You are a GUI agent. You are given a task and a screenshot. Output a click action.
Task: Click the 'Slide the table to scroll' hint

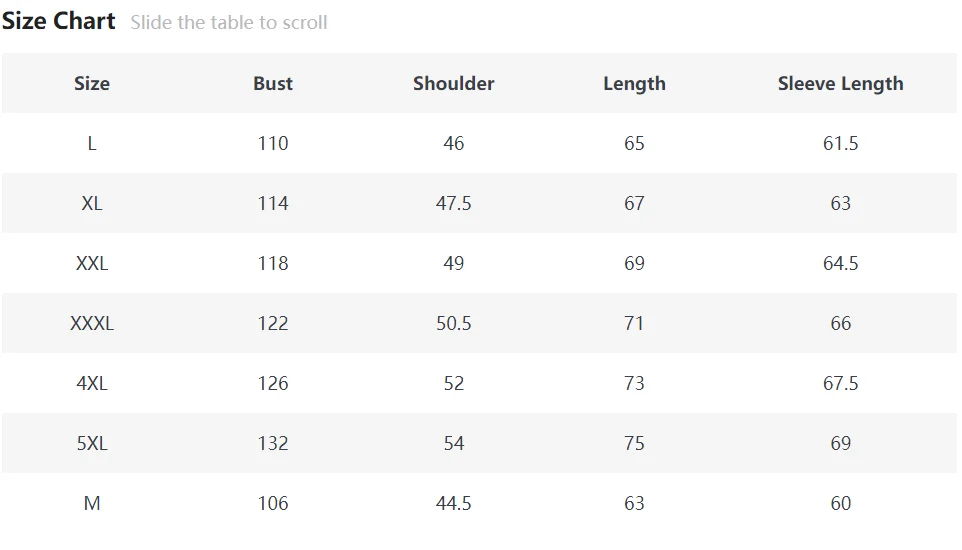(x=229, y=22)
